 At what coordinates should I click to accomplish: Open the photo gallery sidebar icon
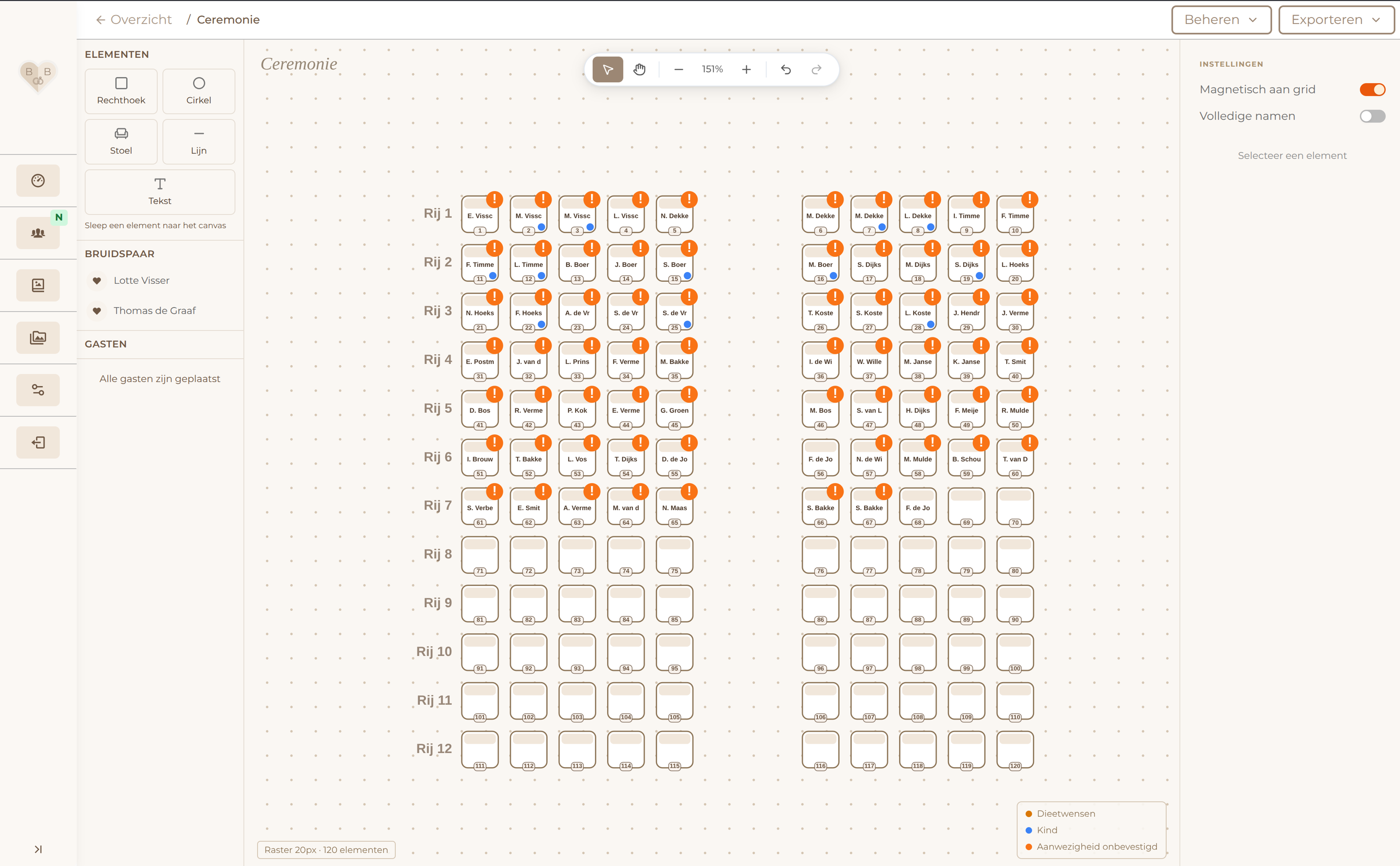tap(38, 337)
